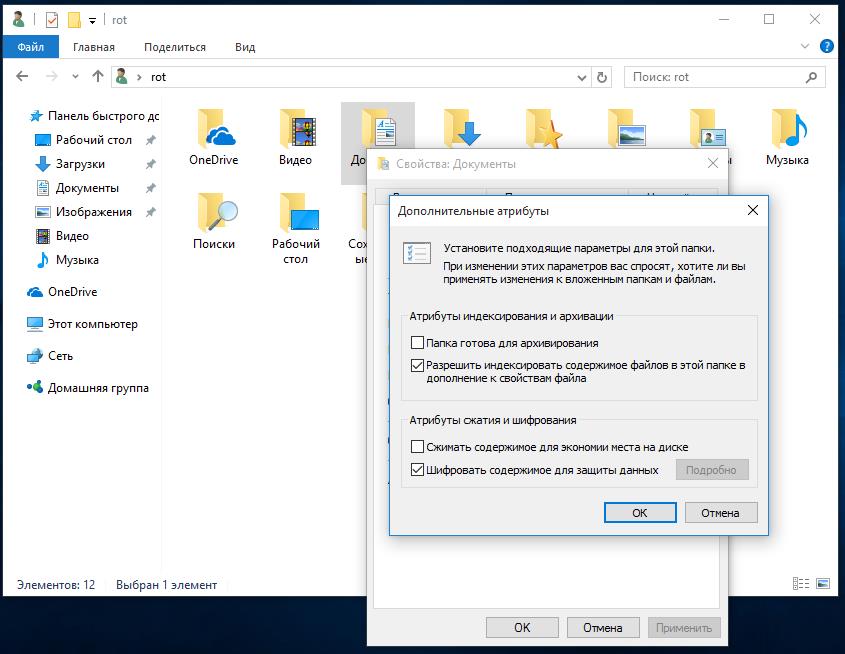Select Домашняя группа in navigation pane
The width and height of the screenshot is (845, 654).
coord(88,388)
